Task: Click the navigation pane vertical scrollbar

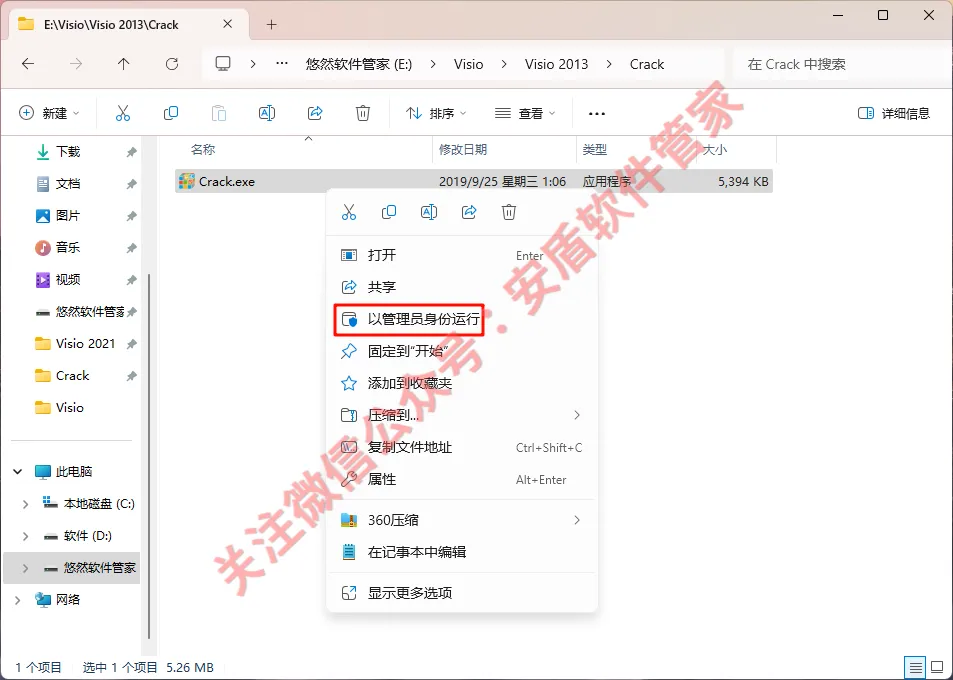Action: (x=150, y=456)
